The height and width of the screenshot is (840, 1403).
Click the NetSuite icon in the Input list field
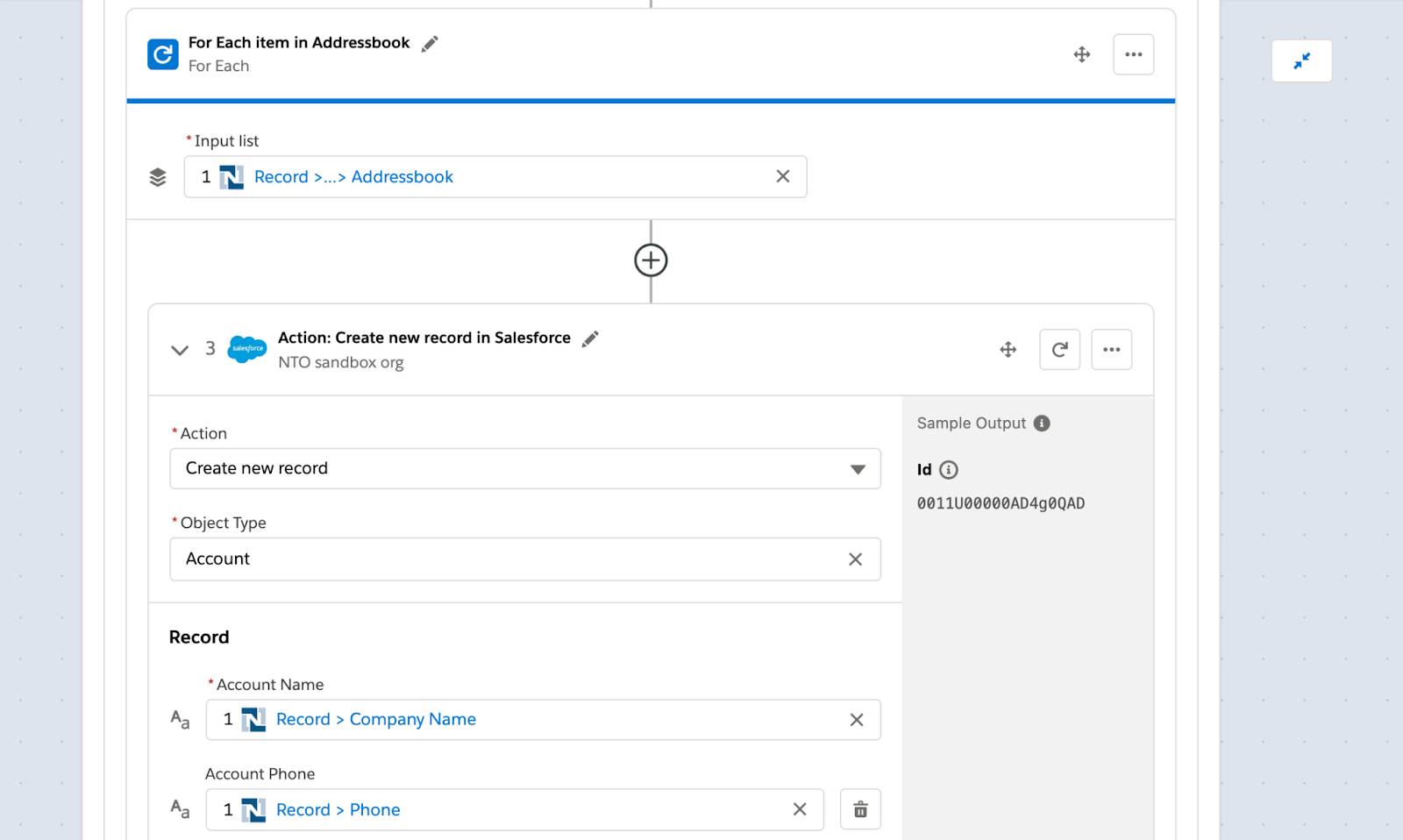point(233,176)
